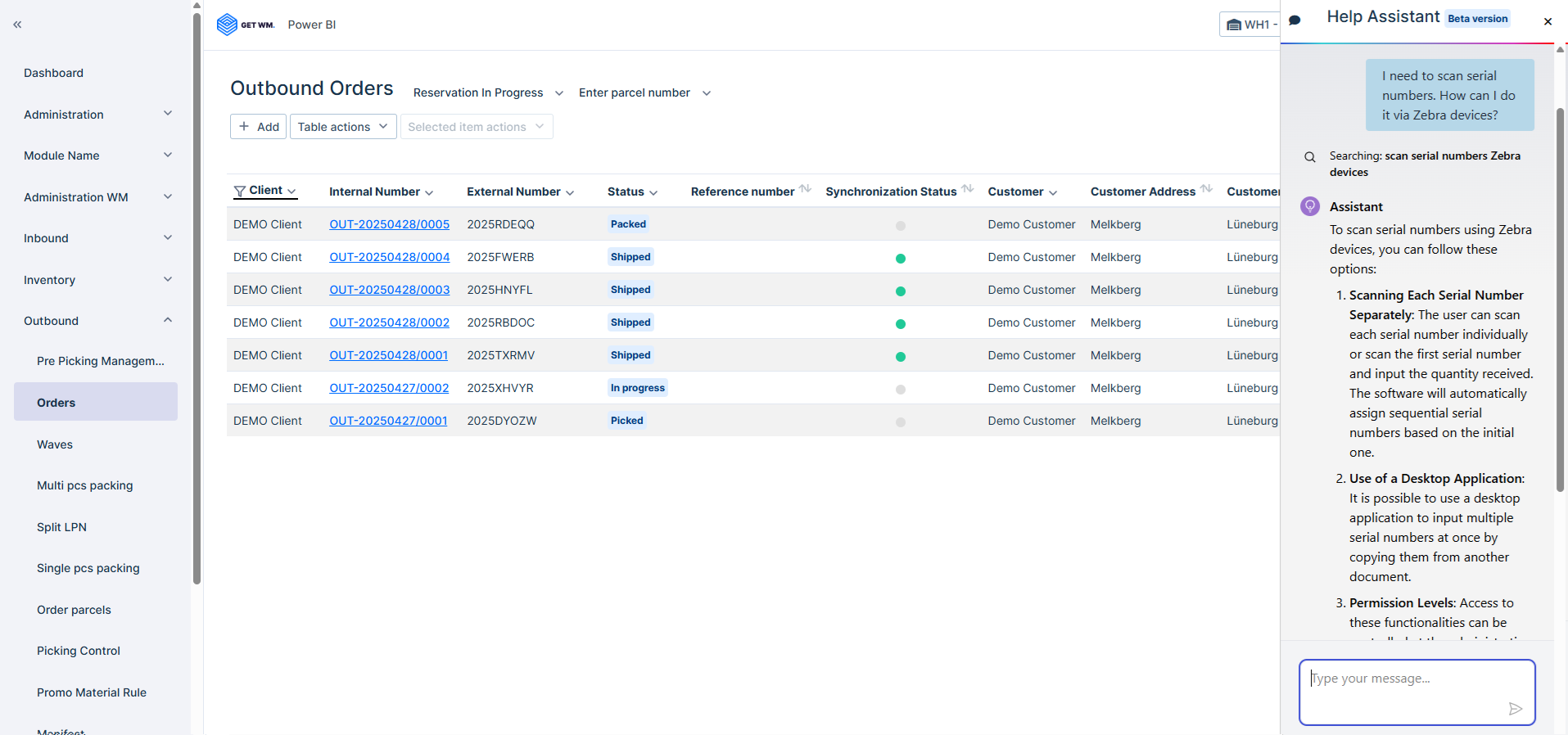The image size is (1568, 735).
Task: Expand the Administration WM menu
Action: (96, 197)
